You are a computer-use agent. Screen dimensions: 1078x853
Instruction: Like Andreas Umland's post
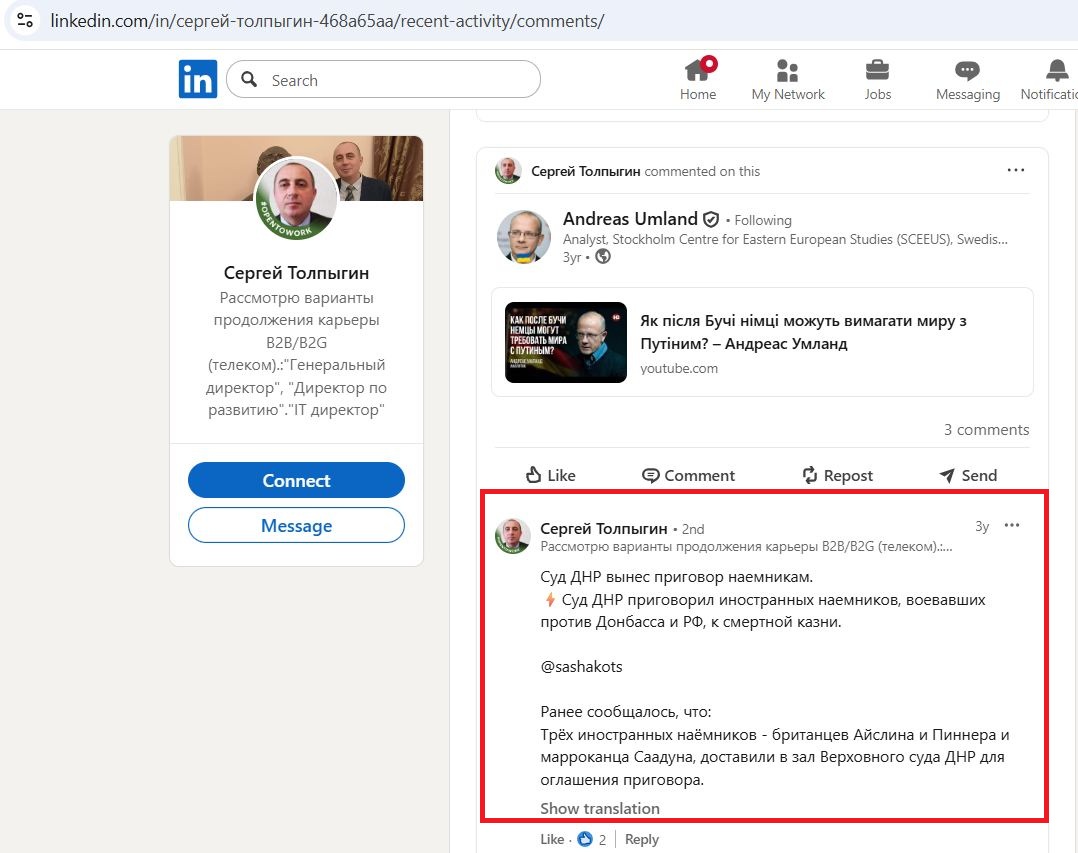pos(549,475)
